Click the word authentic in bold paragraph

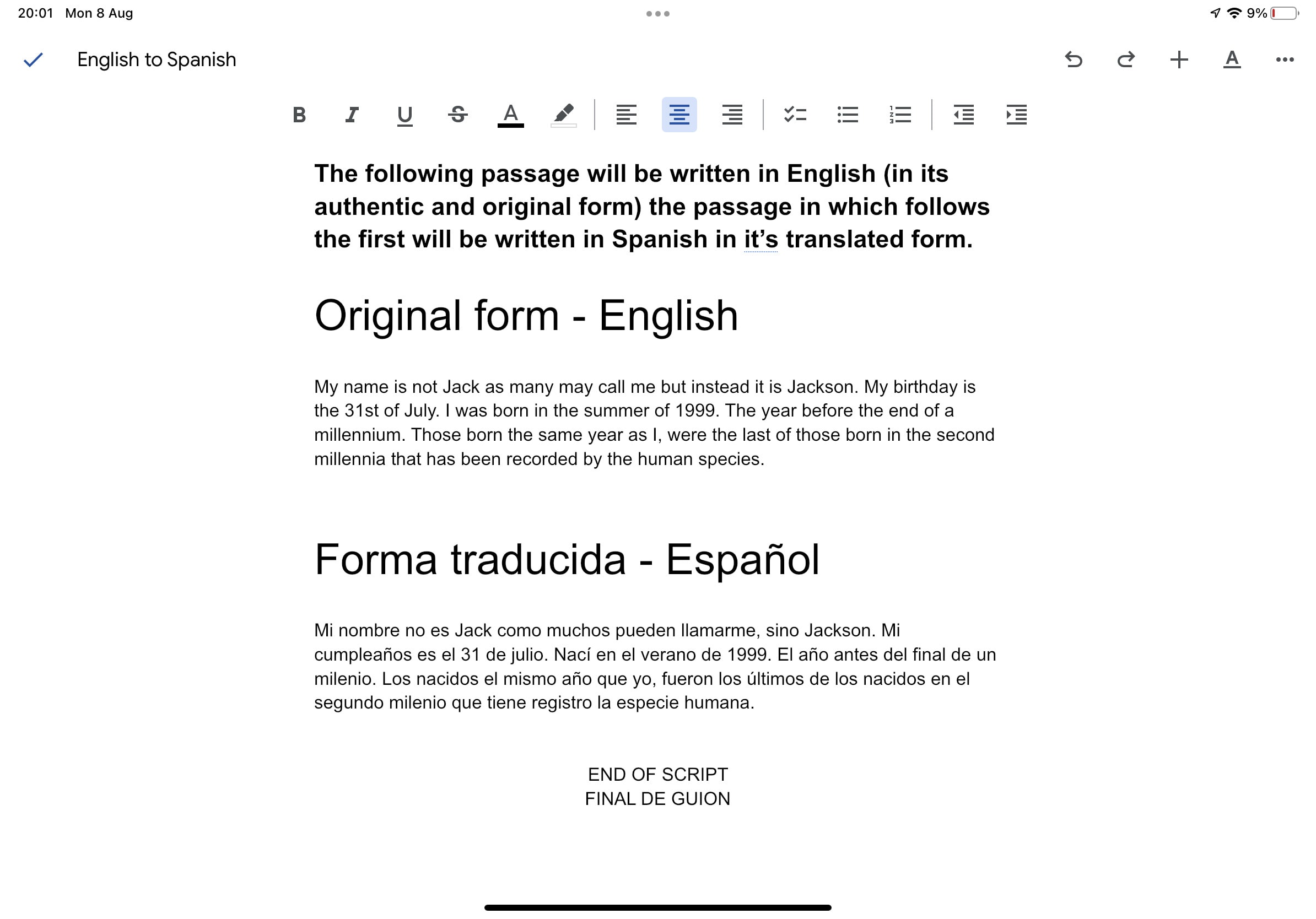point(369,207)
